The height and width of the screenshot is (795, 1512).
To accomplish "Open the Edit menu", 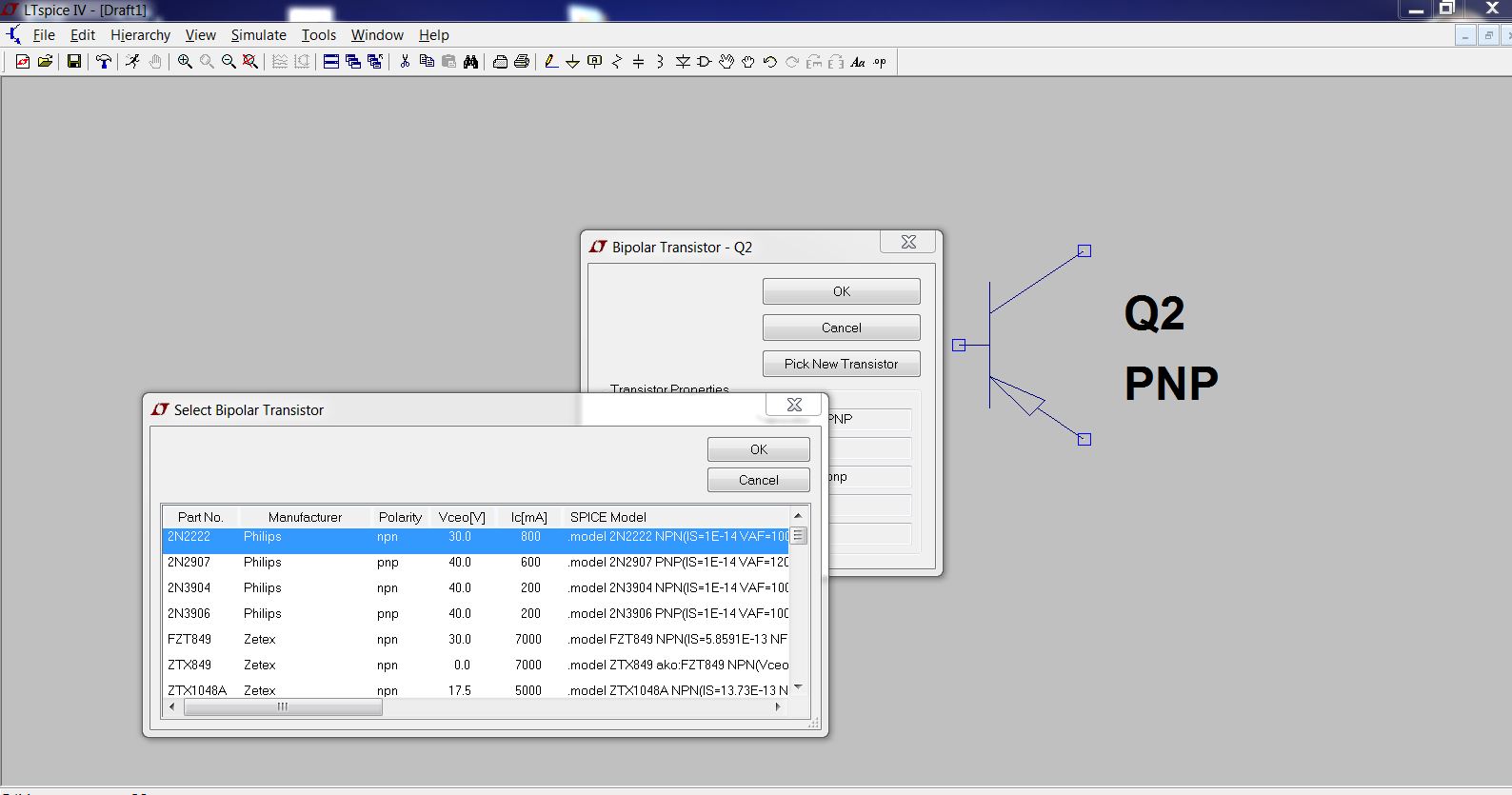I will point(83,35).
